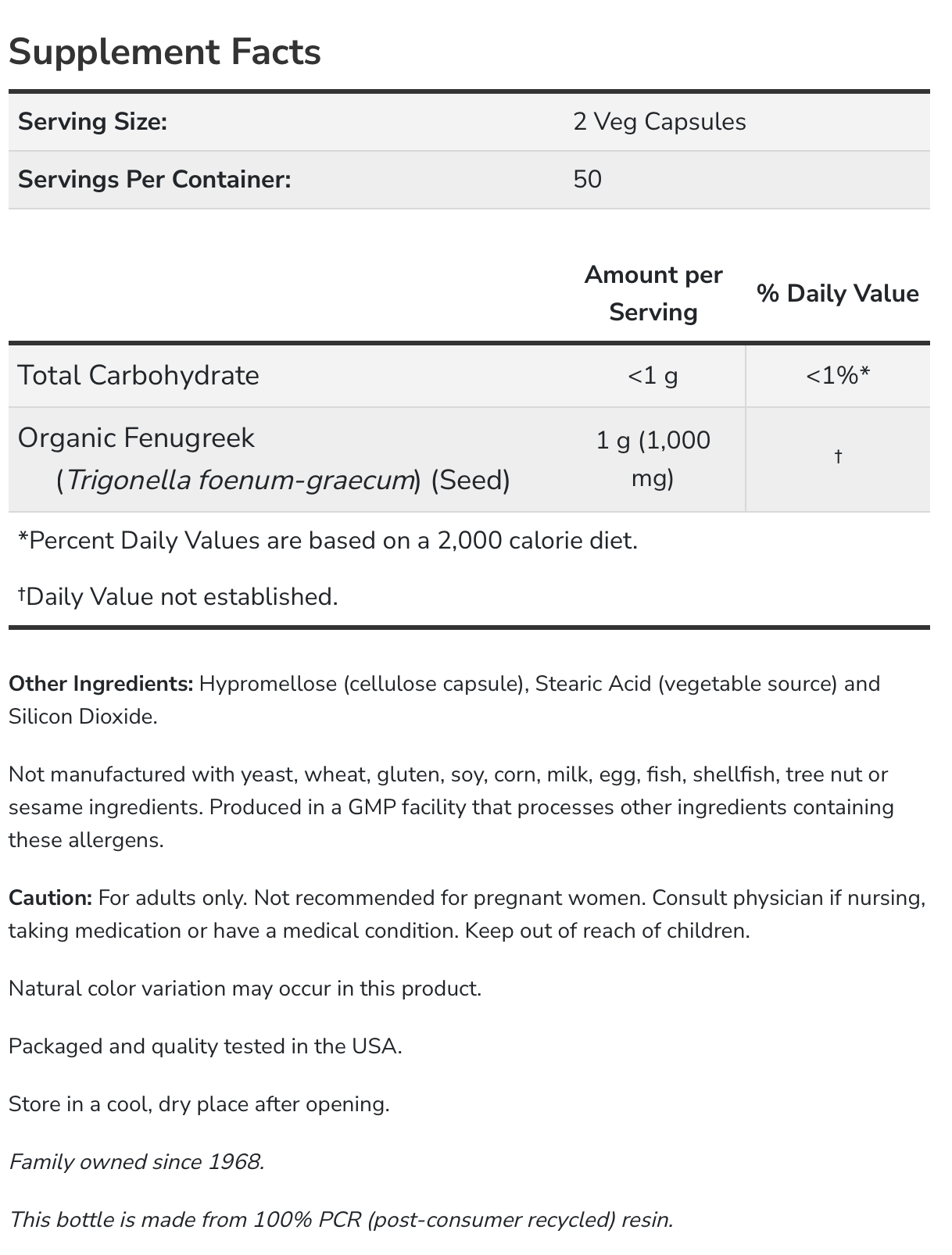Select the 2 Veg Capsules value
This screenshot has width=952, height=1255.
[x=659, y=122]
